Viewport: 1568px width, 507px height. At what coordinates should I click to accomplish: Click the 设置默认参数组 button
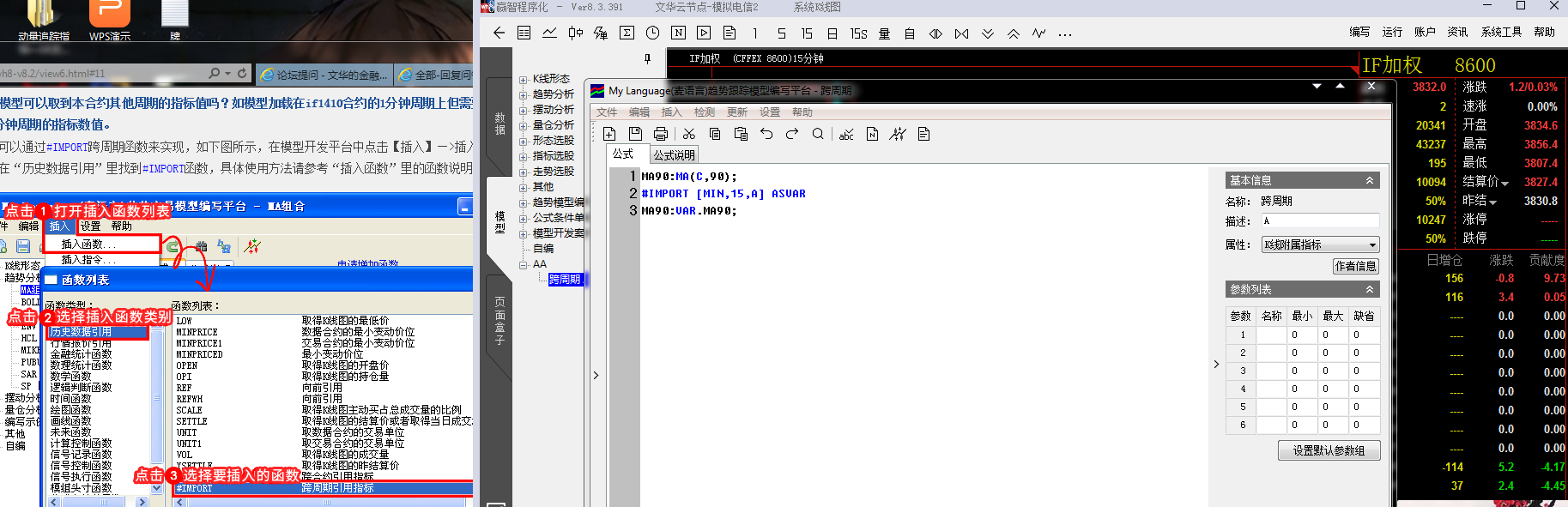(x=1329, y=450)
